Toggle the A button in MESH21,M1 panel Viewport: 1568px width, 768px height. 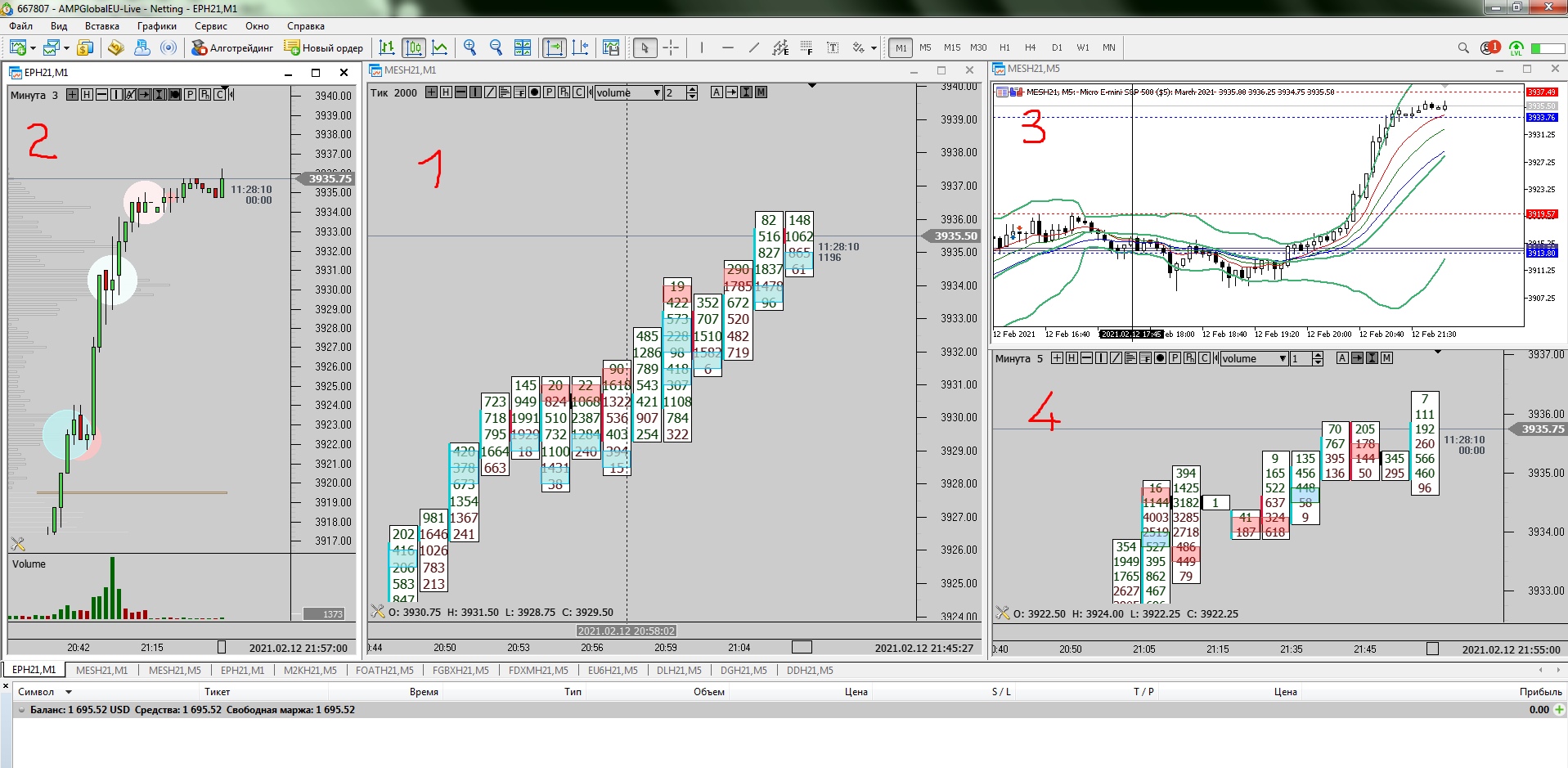click(717, 92)
